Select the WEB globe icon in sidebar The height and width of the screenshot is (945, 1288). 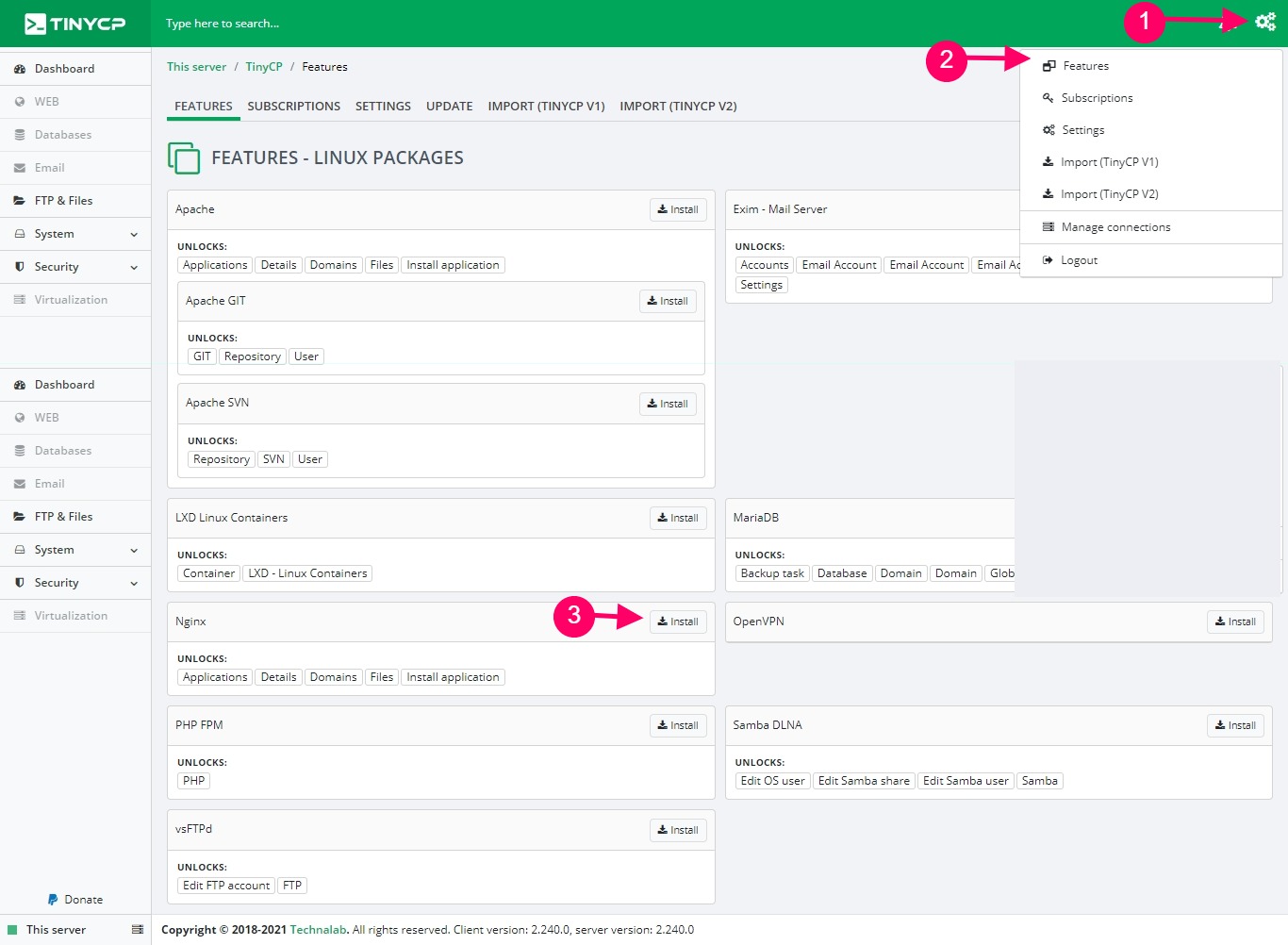tap(21, 101)
